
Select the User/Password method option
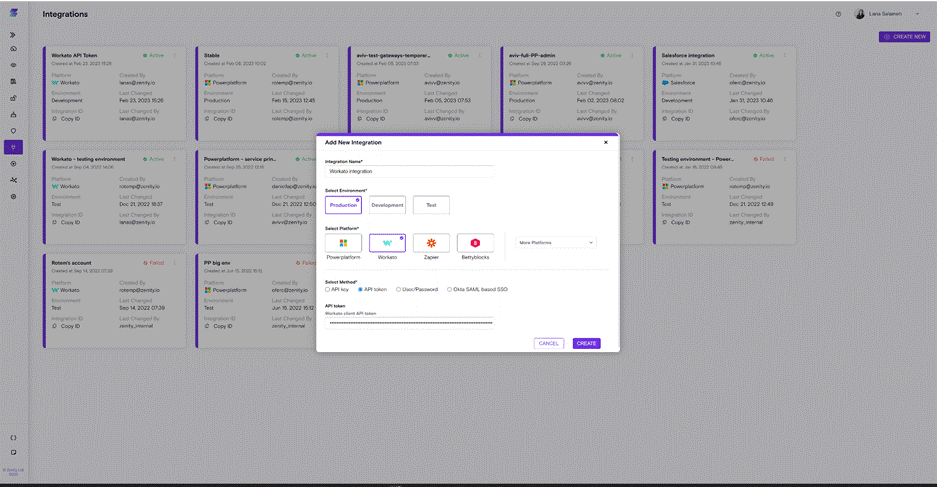[398, 290]
